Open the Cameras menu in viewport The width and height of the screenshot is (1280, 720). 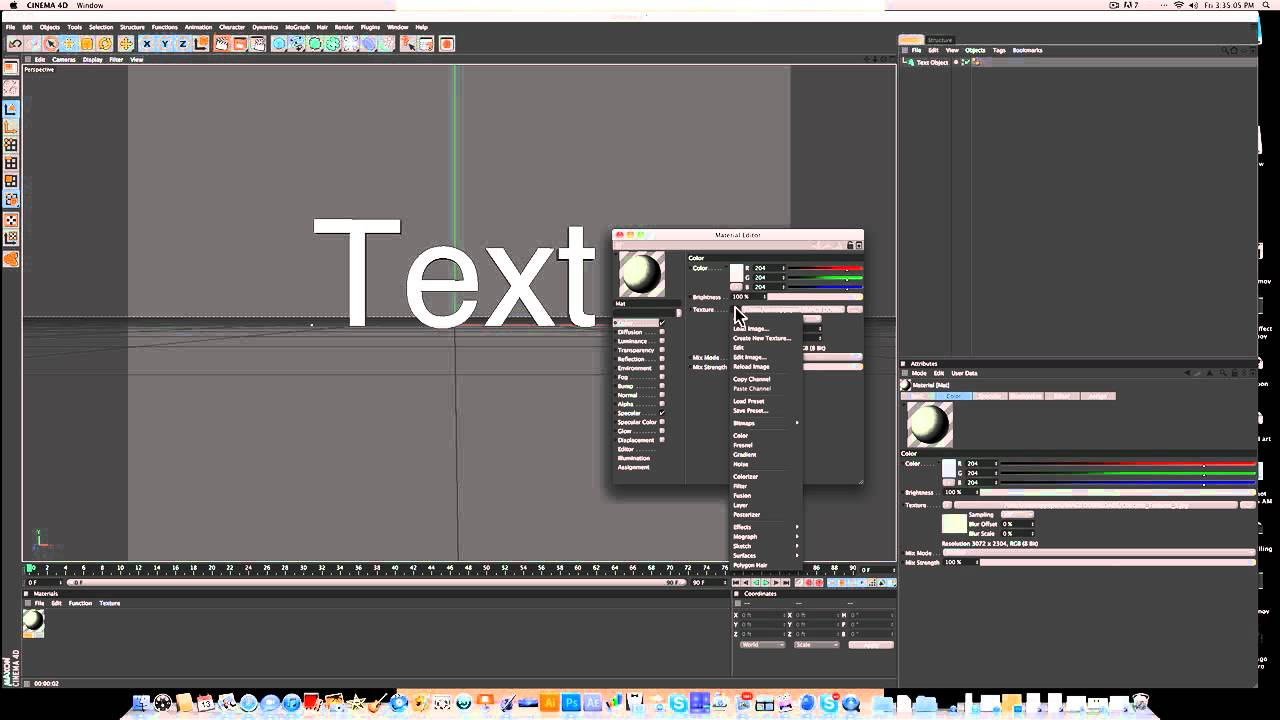pos(63,59)
